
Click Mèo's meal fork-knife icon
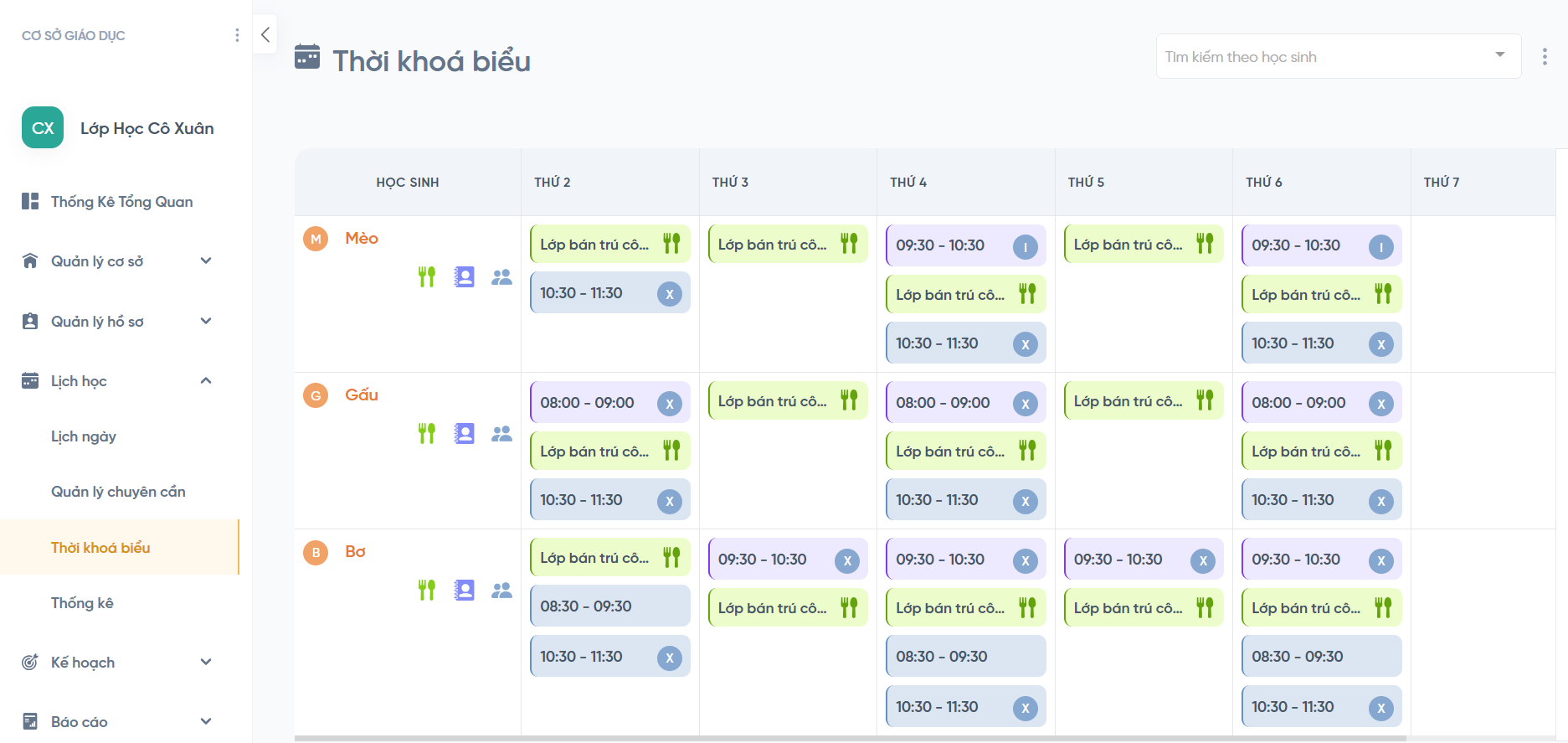427,276
